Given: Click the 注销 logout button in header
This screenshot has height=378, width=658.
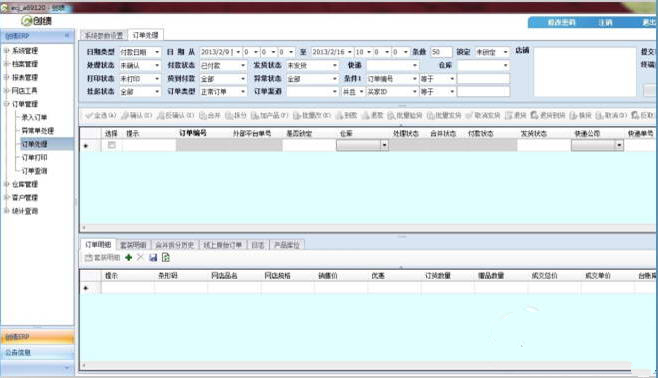Looking at the screenshot, I should coord(605,23).
